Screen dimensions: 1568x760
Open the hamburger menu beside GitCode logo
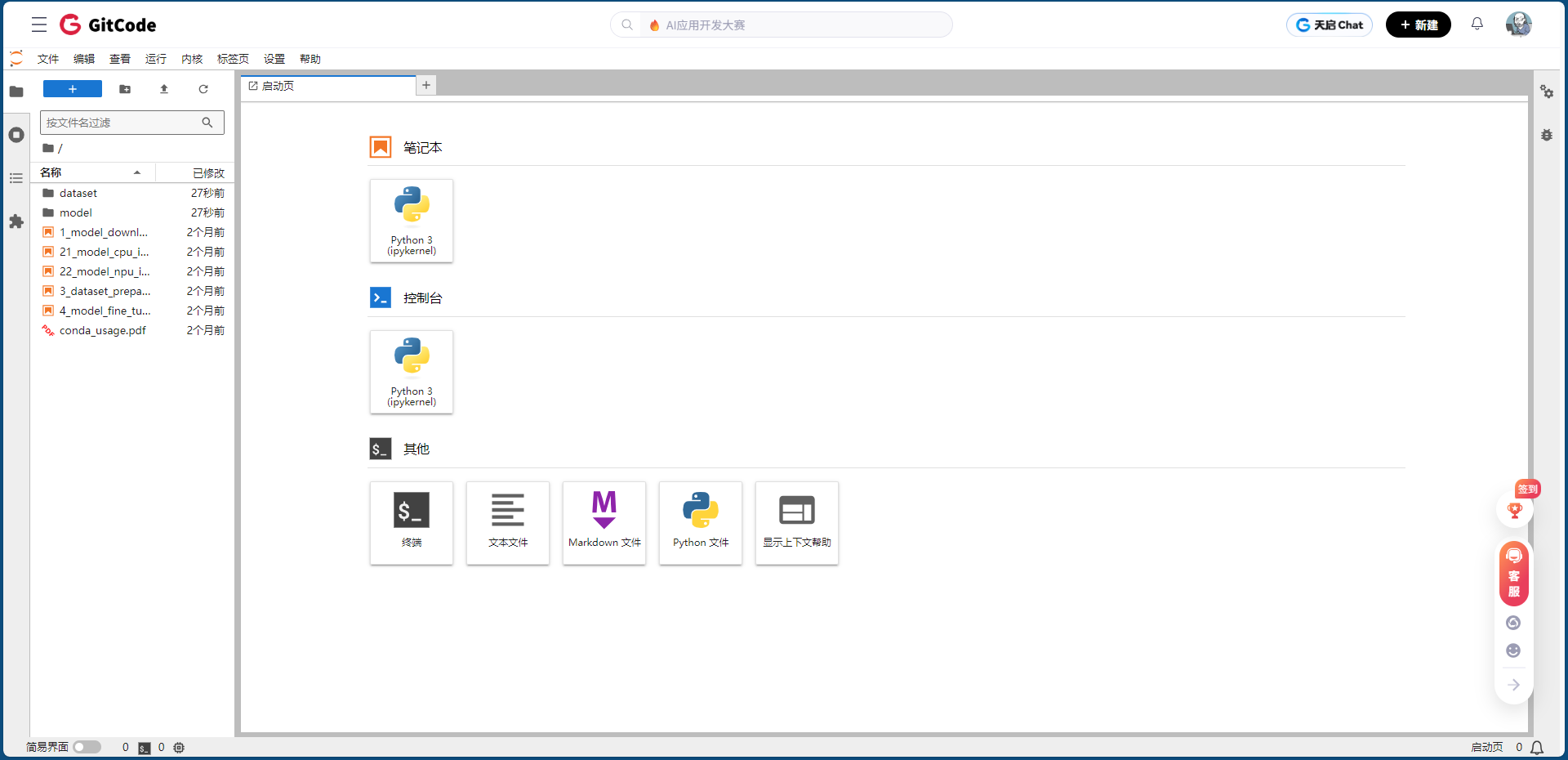click(x=39, y=25)
